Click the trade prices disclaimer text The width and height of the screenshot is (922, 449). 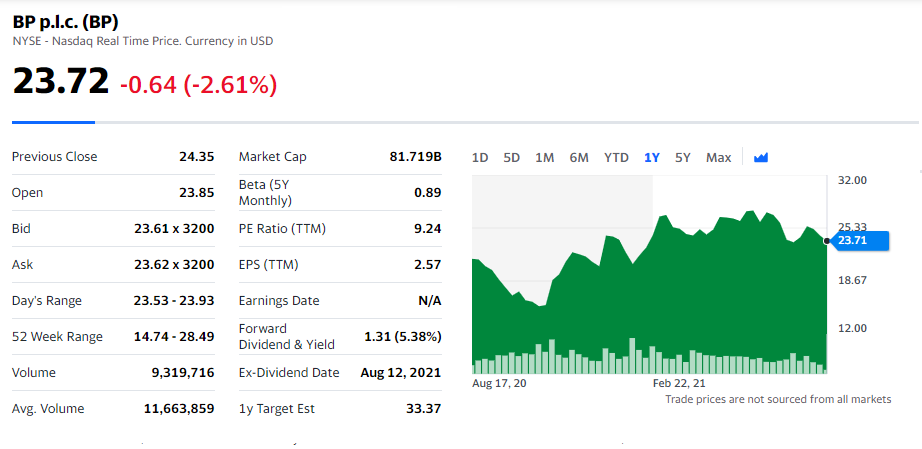tap(778, 400)
